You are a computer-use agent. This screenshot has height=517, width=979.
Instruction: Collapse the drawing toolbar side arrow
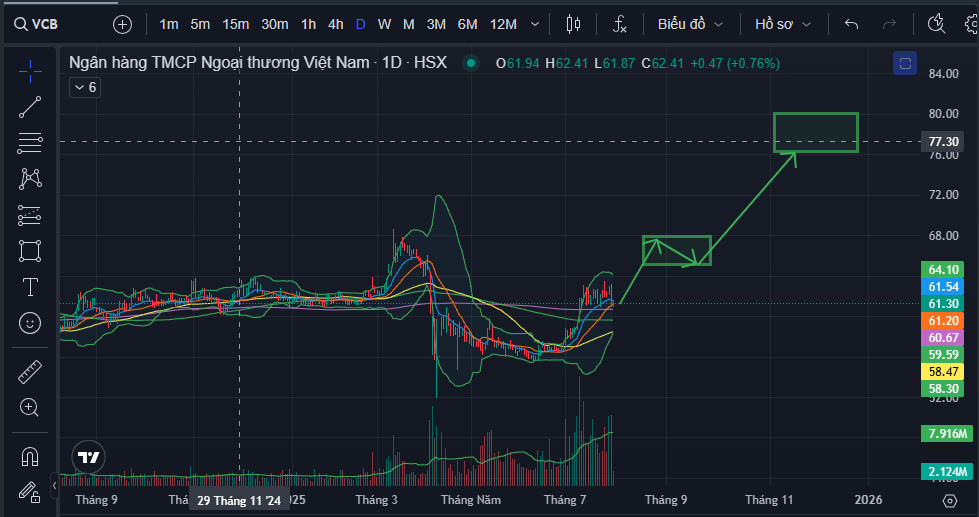click(54, 485)
